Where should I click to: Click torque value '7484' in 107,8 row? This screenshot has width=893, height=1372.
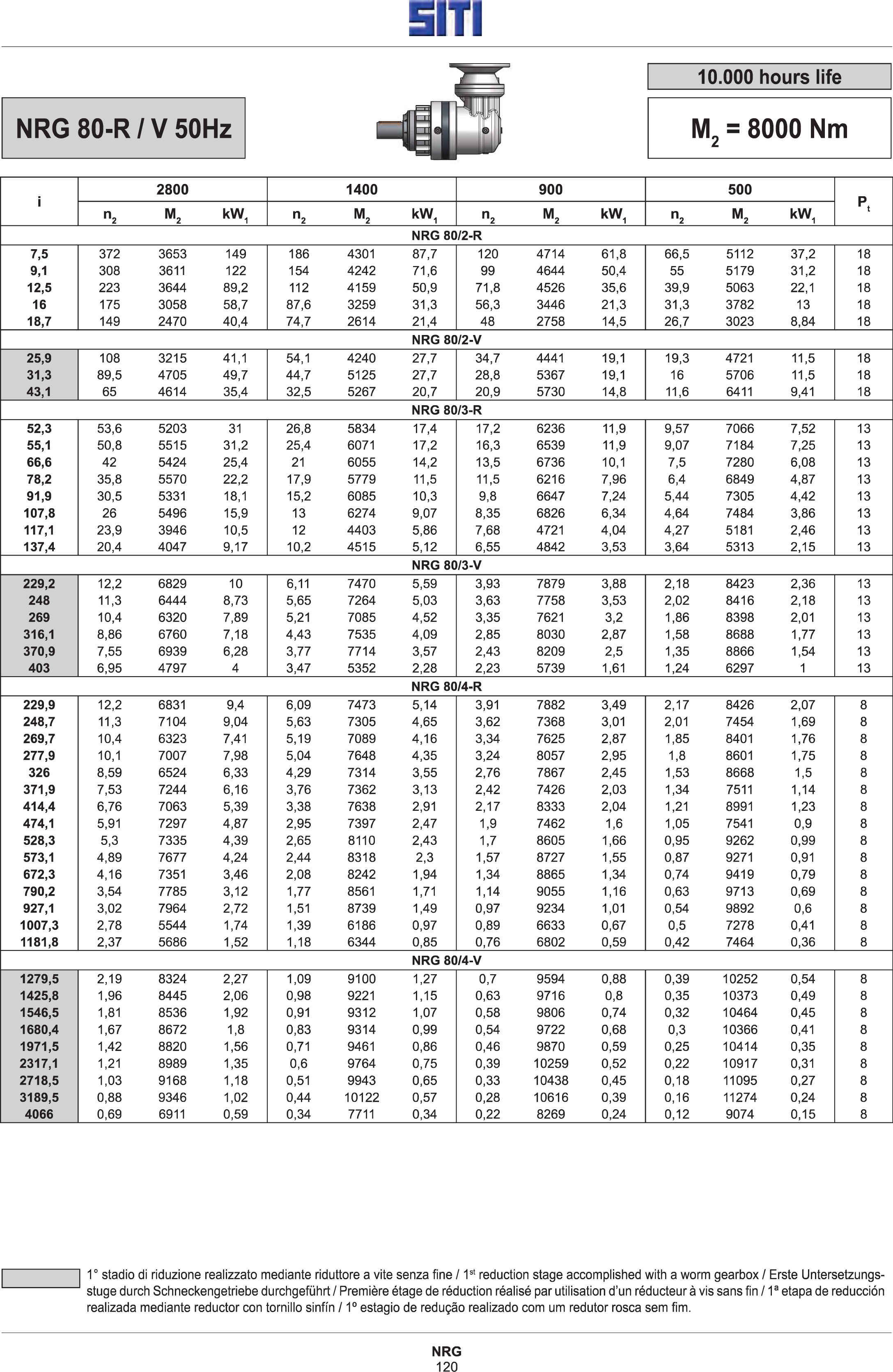[x=740, y=513]
